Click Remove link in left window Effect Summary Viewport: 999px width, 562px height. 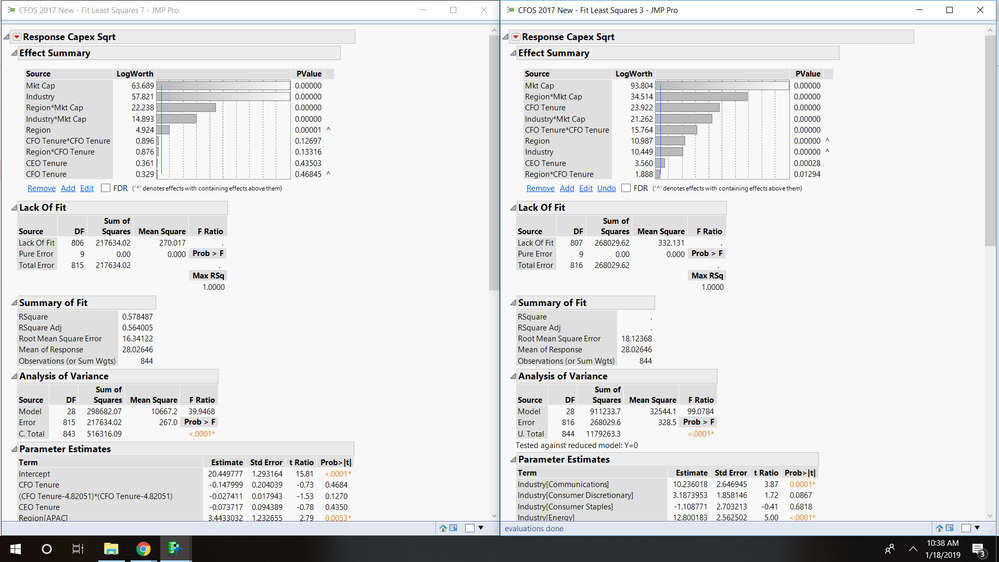[x=41, y=188]
